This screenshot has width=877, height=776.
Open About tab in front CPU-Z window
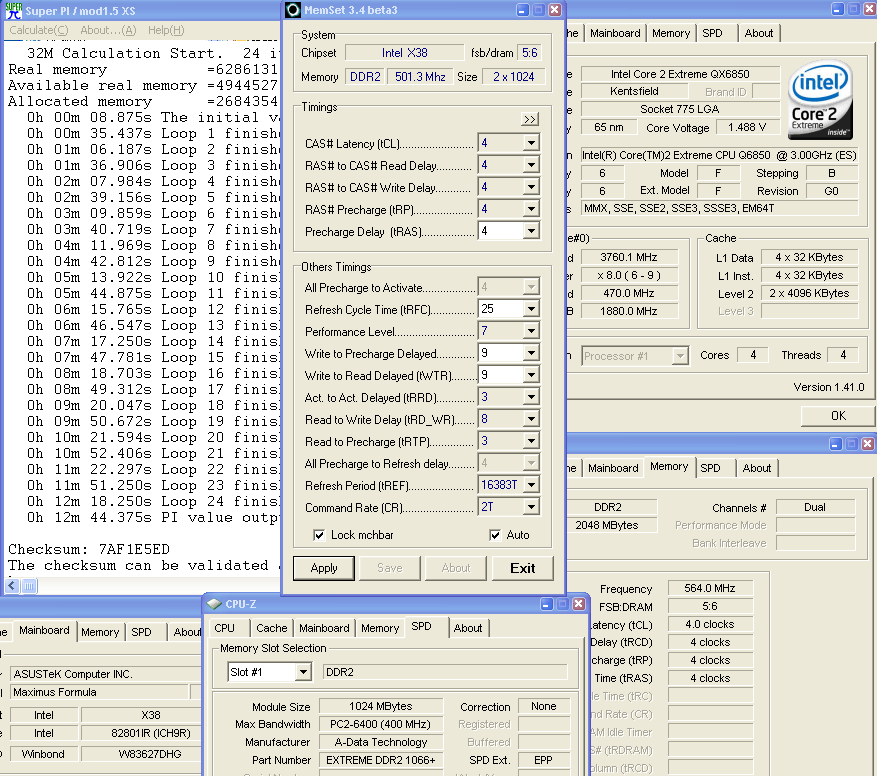468,628
